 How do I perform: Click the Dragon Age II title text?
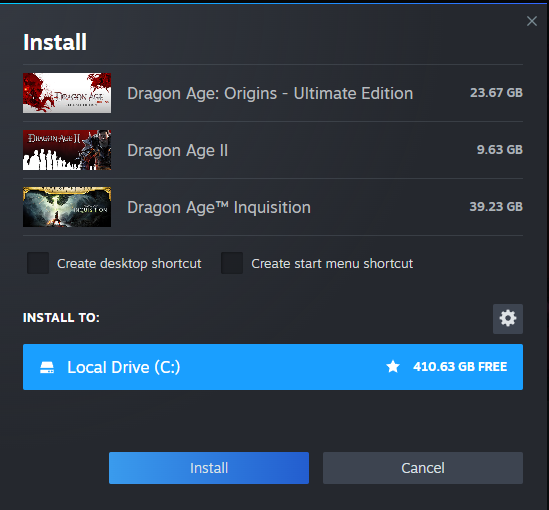point(178,151)
